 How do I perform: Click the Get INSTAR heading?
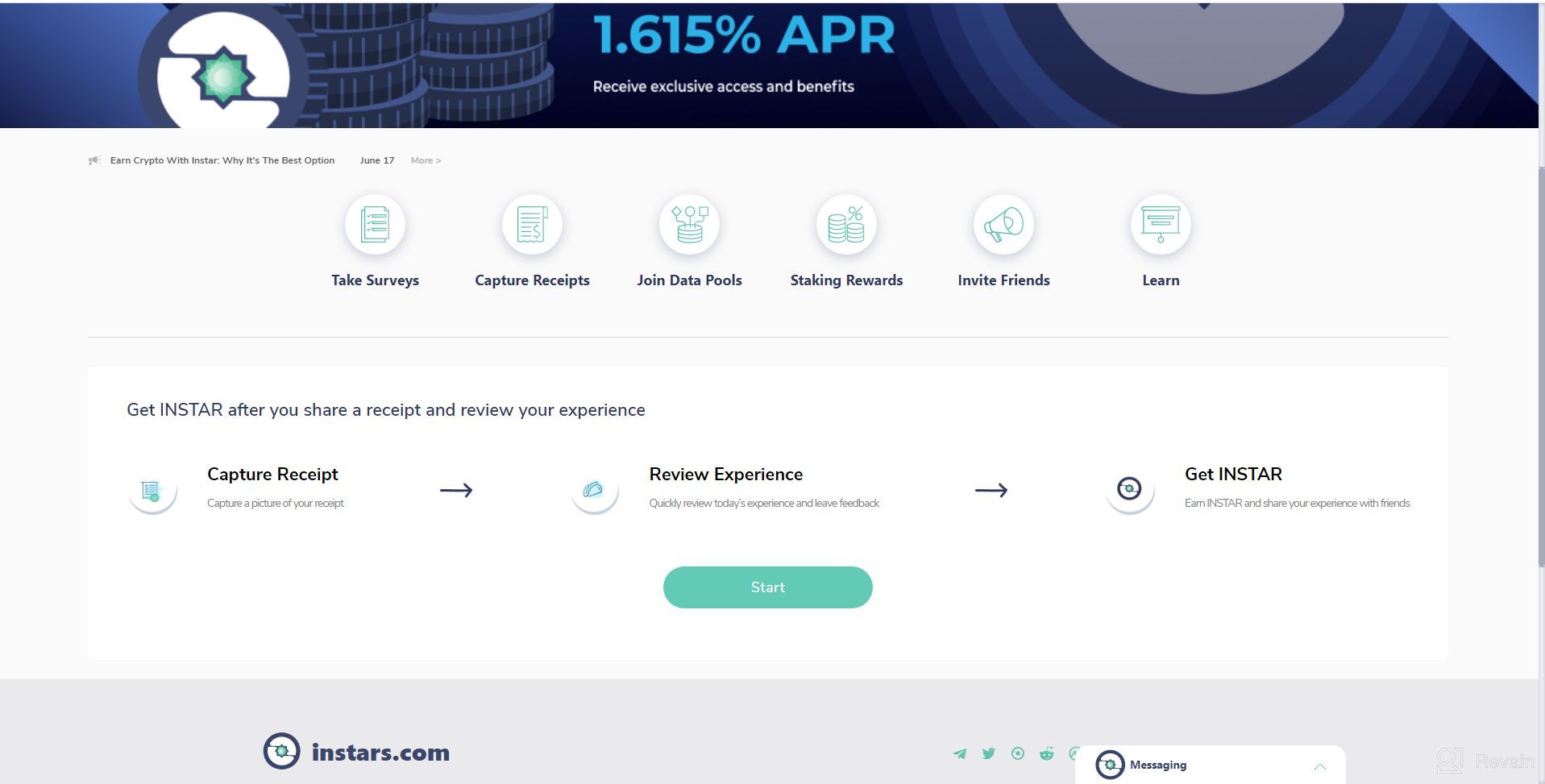1233,474
